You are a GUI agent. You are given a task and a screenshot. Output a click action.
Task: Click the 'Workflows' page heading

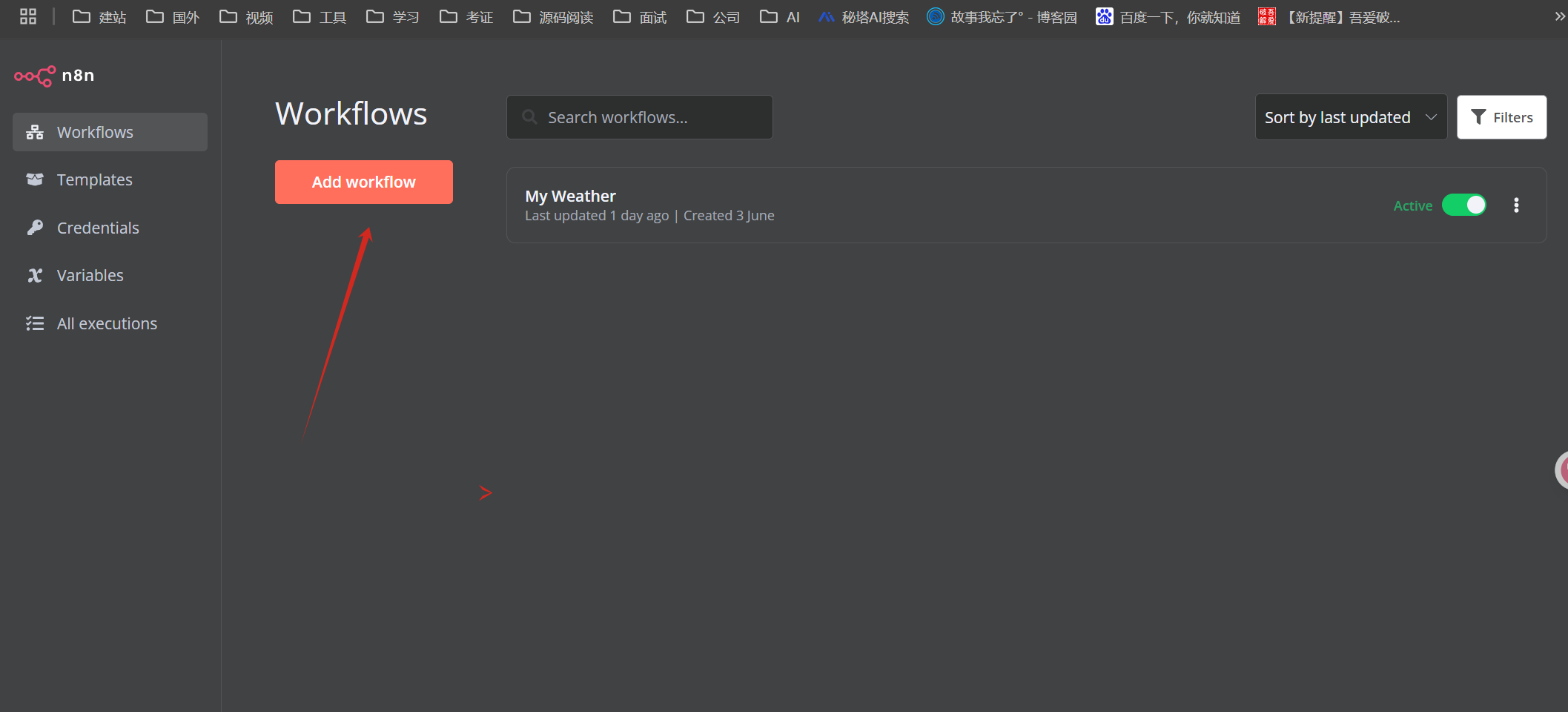pyautogui.click(x=351, y=114)
